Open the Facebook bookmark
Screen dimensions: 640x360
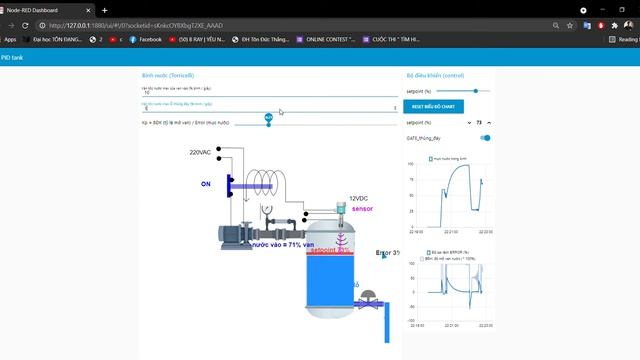pos(146,40)
